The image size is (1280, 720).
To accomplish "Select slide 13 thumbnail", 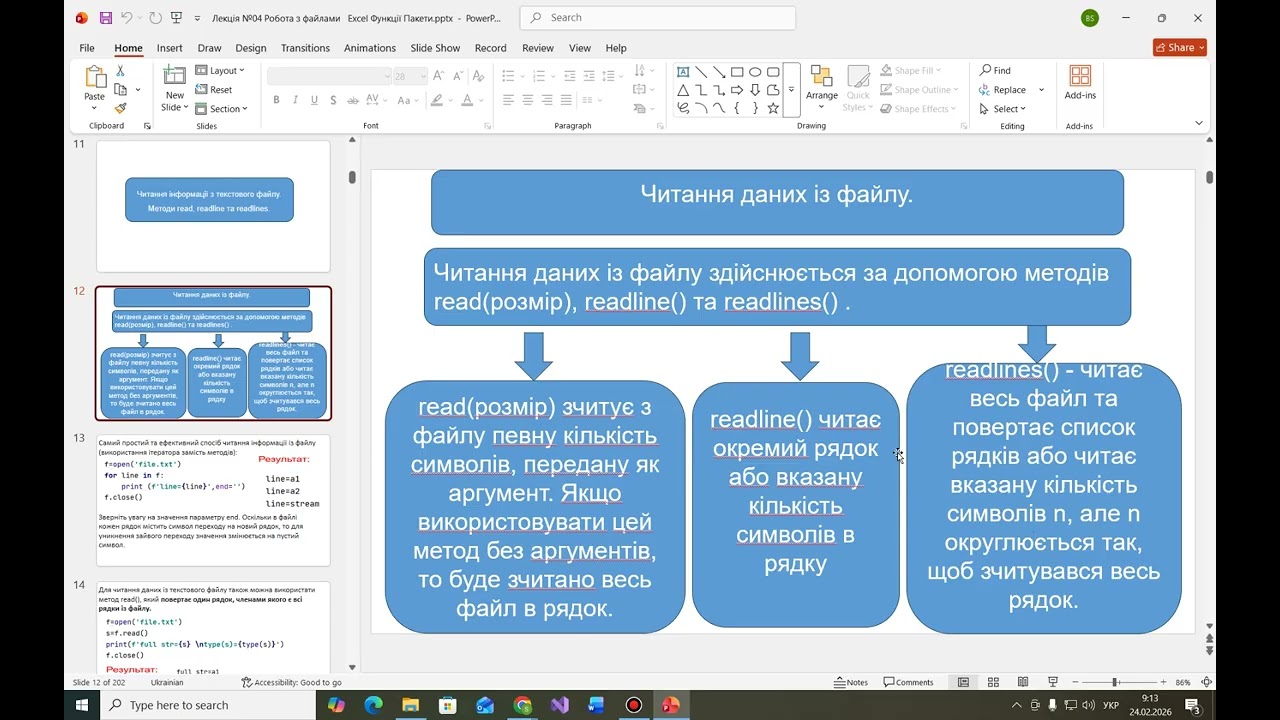I will pyautogui.click(x=213, y=500).
